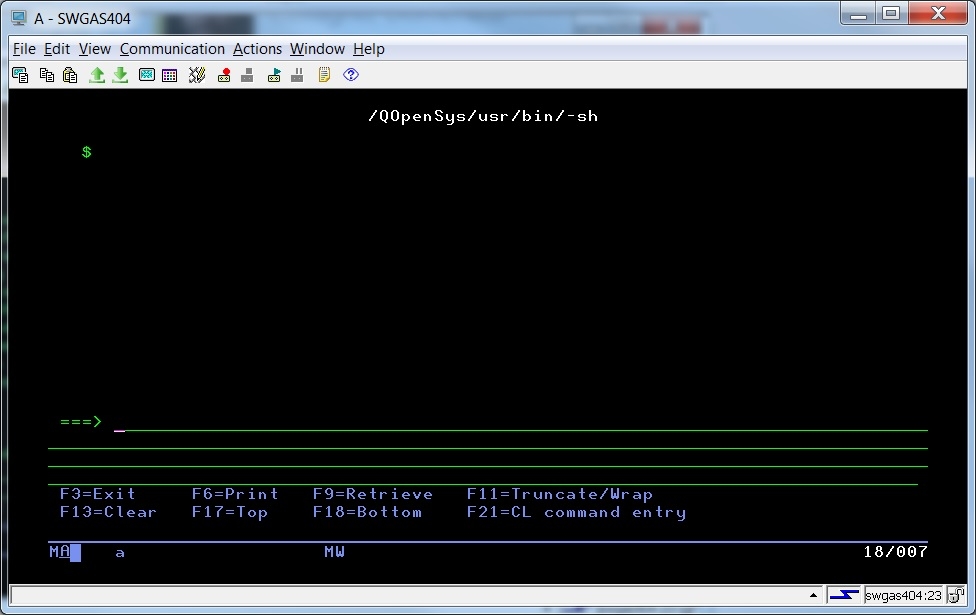
Task: Open the Actions menu
Action: point(257,49)
